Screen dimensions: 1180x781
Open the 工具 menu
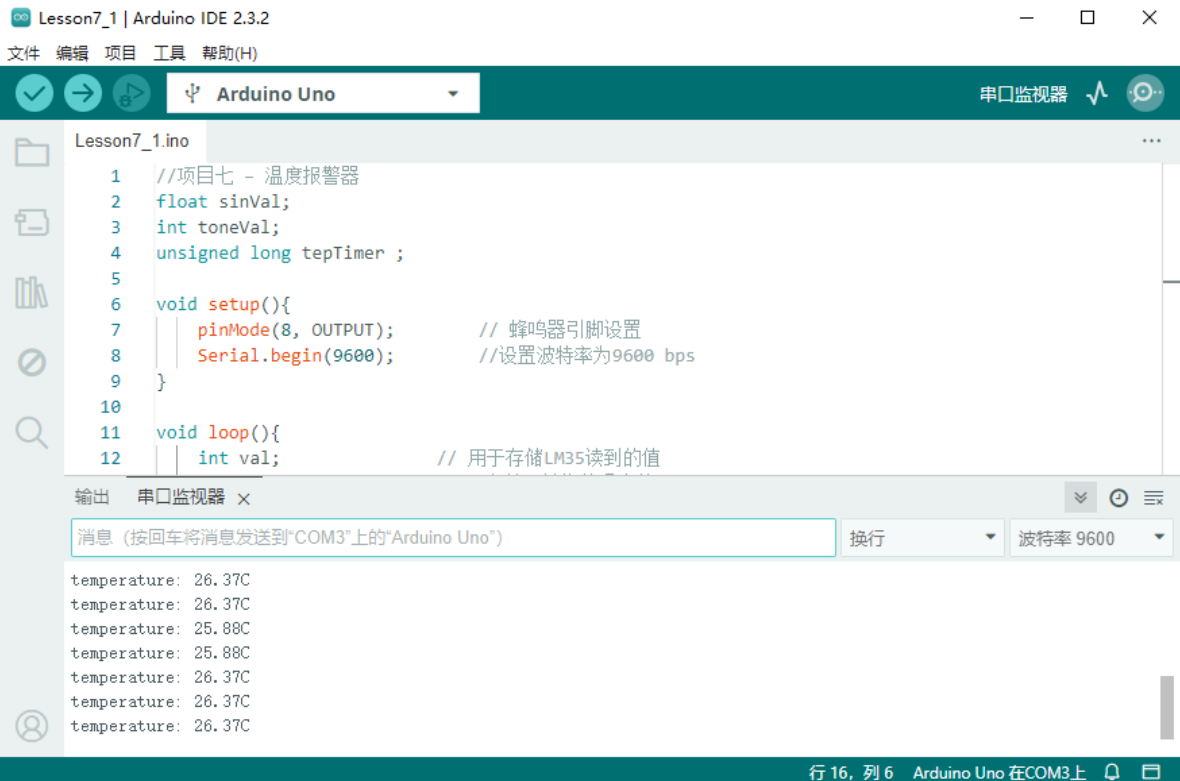(169, 53)
